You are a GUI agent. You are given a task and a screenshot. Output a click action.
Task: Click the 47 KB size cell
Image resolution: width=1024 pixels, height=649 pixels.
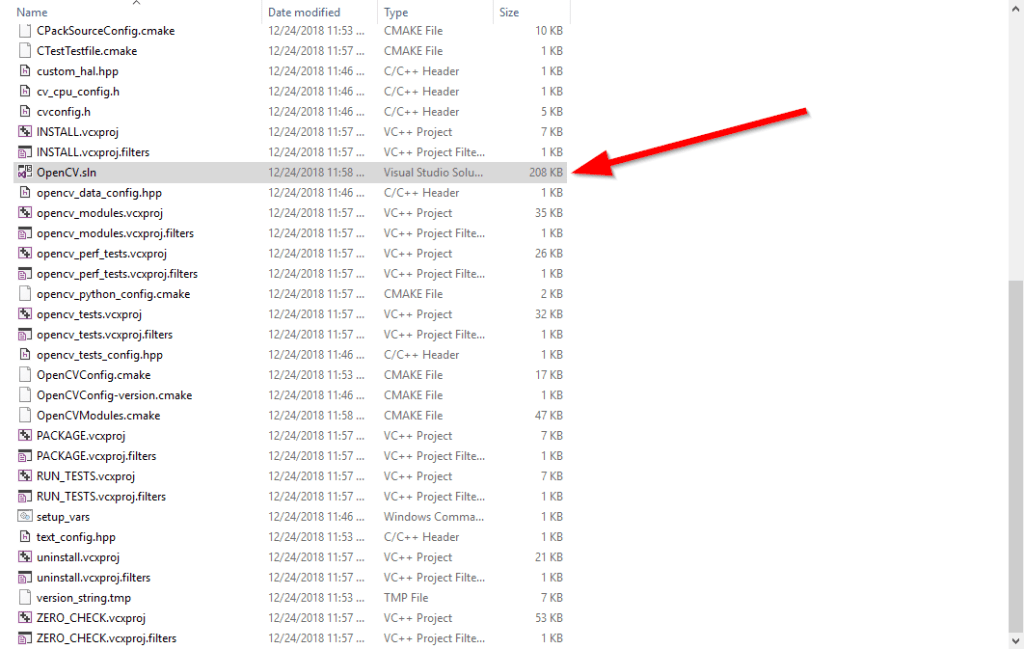(x=549, y=415)
